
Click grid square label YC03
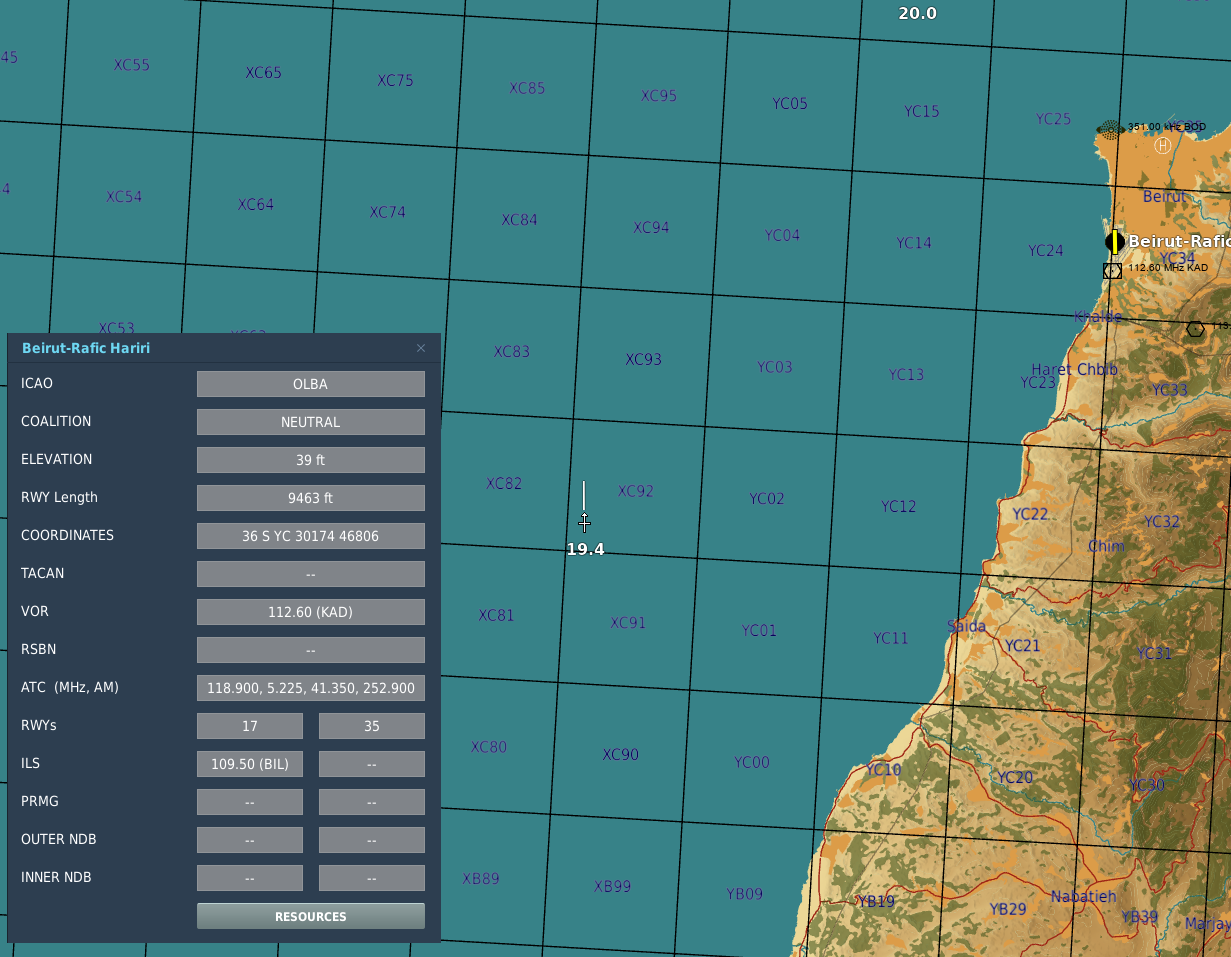tap(775, 367)
